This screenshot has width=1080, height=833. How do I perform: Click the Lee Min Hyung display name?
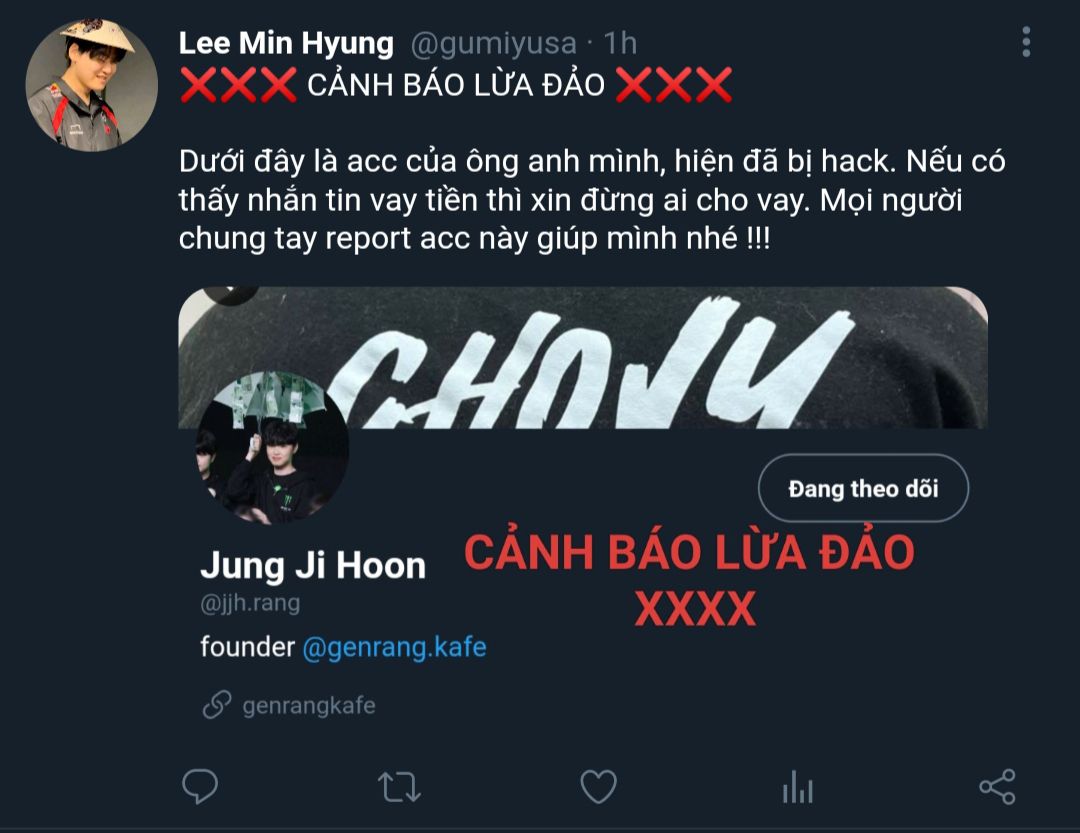pyautogui.click(x=286, y=43)
